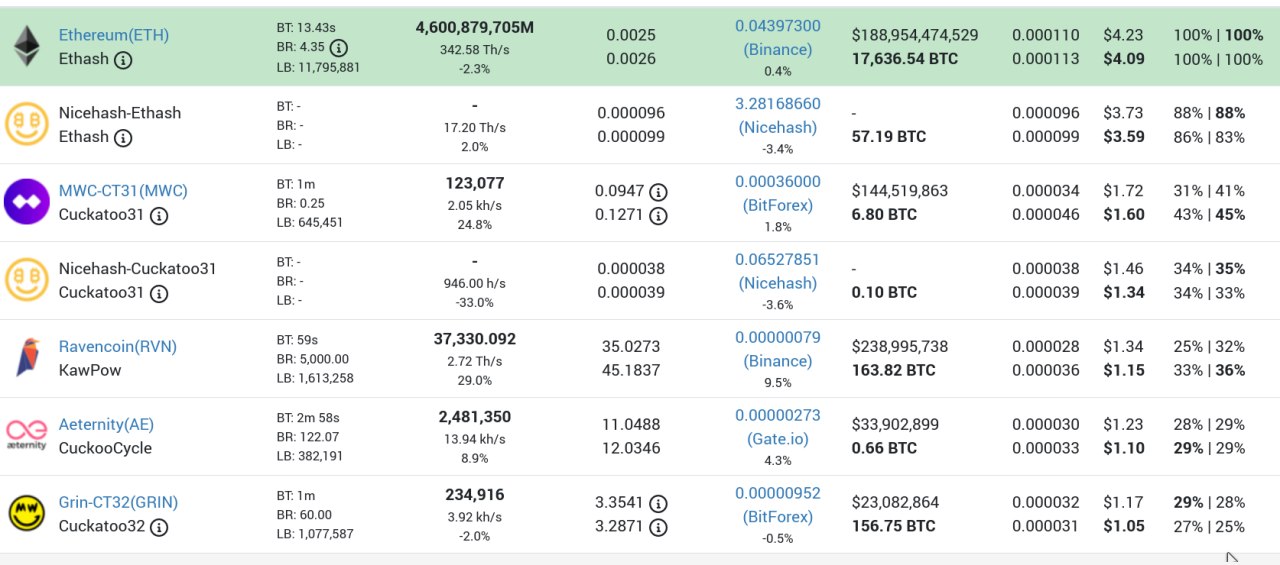Follow the 3.28168660 (Nicehash) rate link

click(778, 116)
